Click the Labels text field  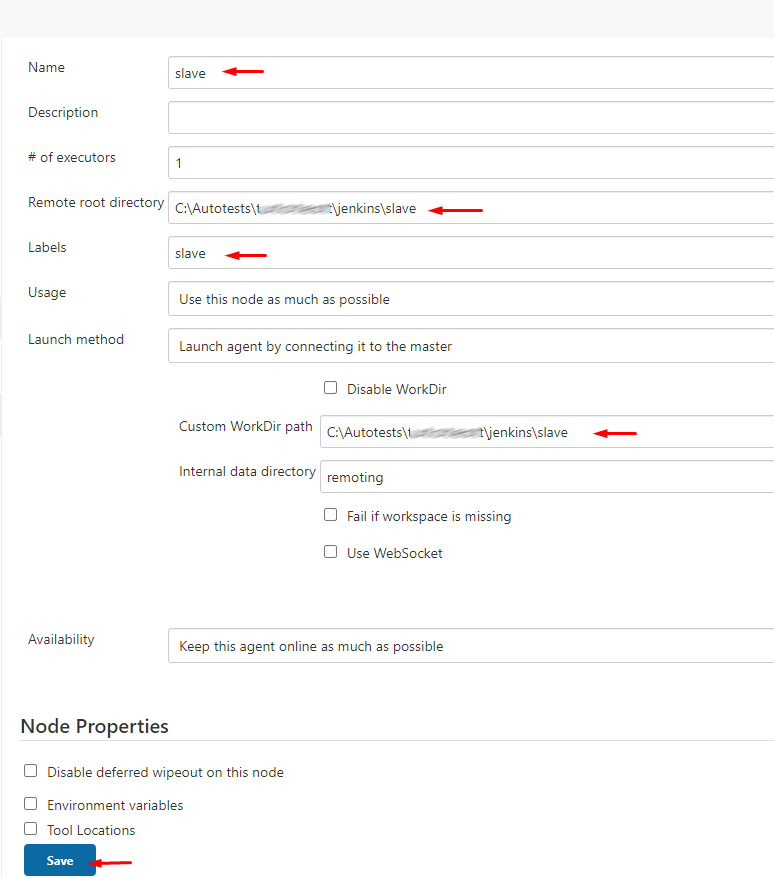click(470, 253)
